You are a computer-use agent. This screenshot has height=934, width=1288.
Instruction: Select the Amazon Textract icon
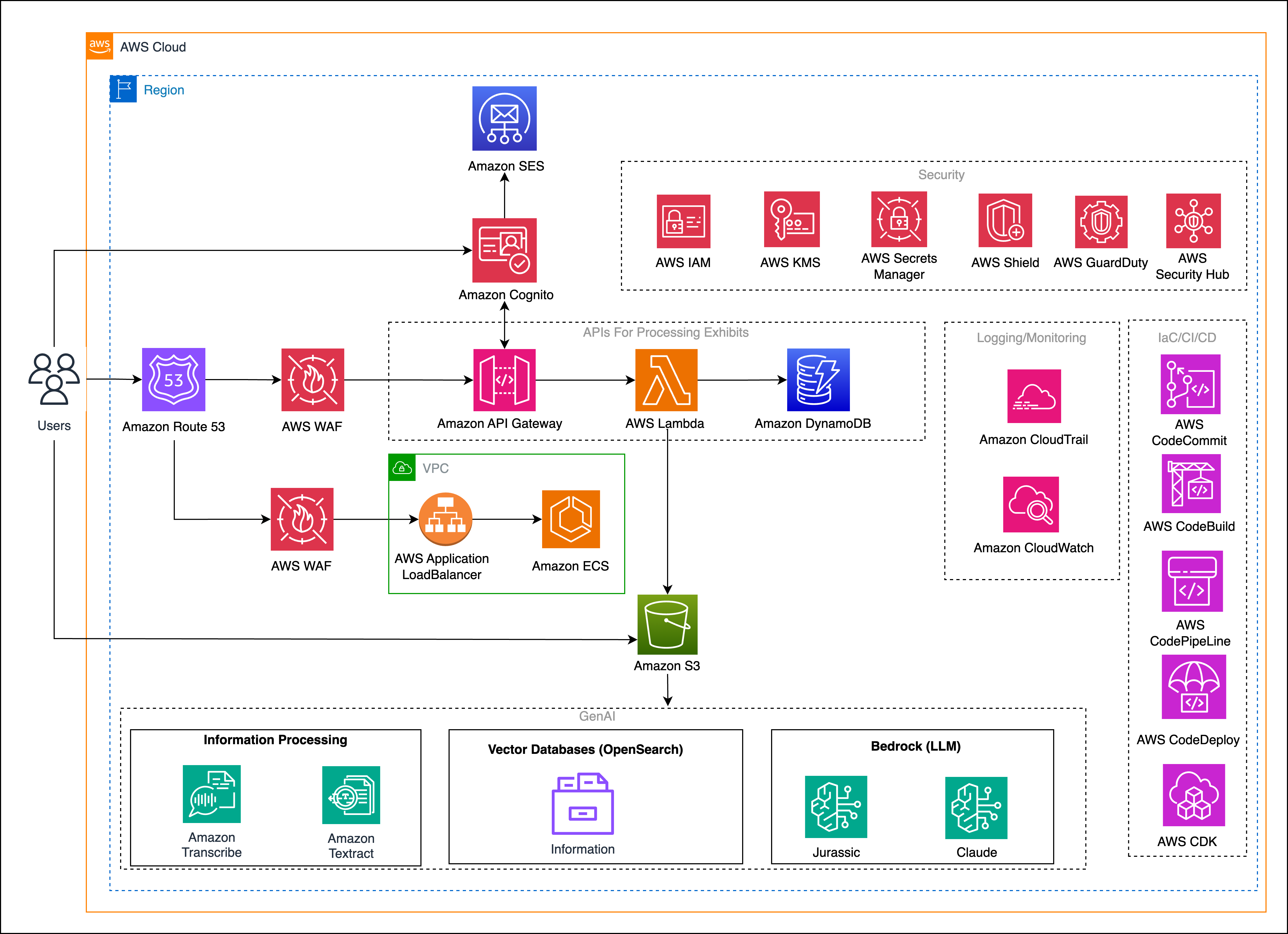tap(351, 795)
